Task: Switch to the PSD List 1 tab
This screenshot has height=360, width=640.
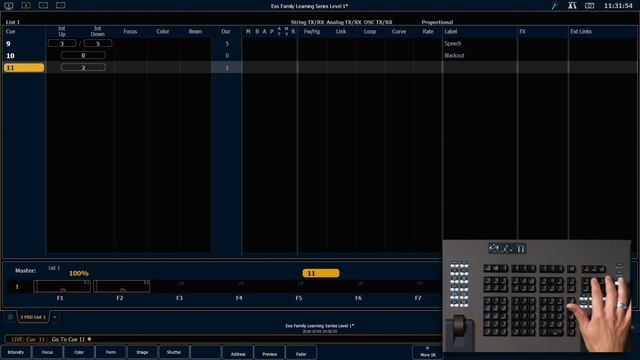Action: (33, 317)
